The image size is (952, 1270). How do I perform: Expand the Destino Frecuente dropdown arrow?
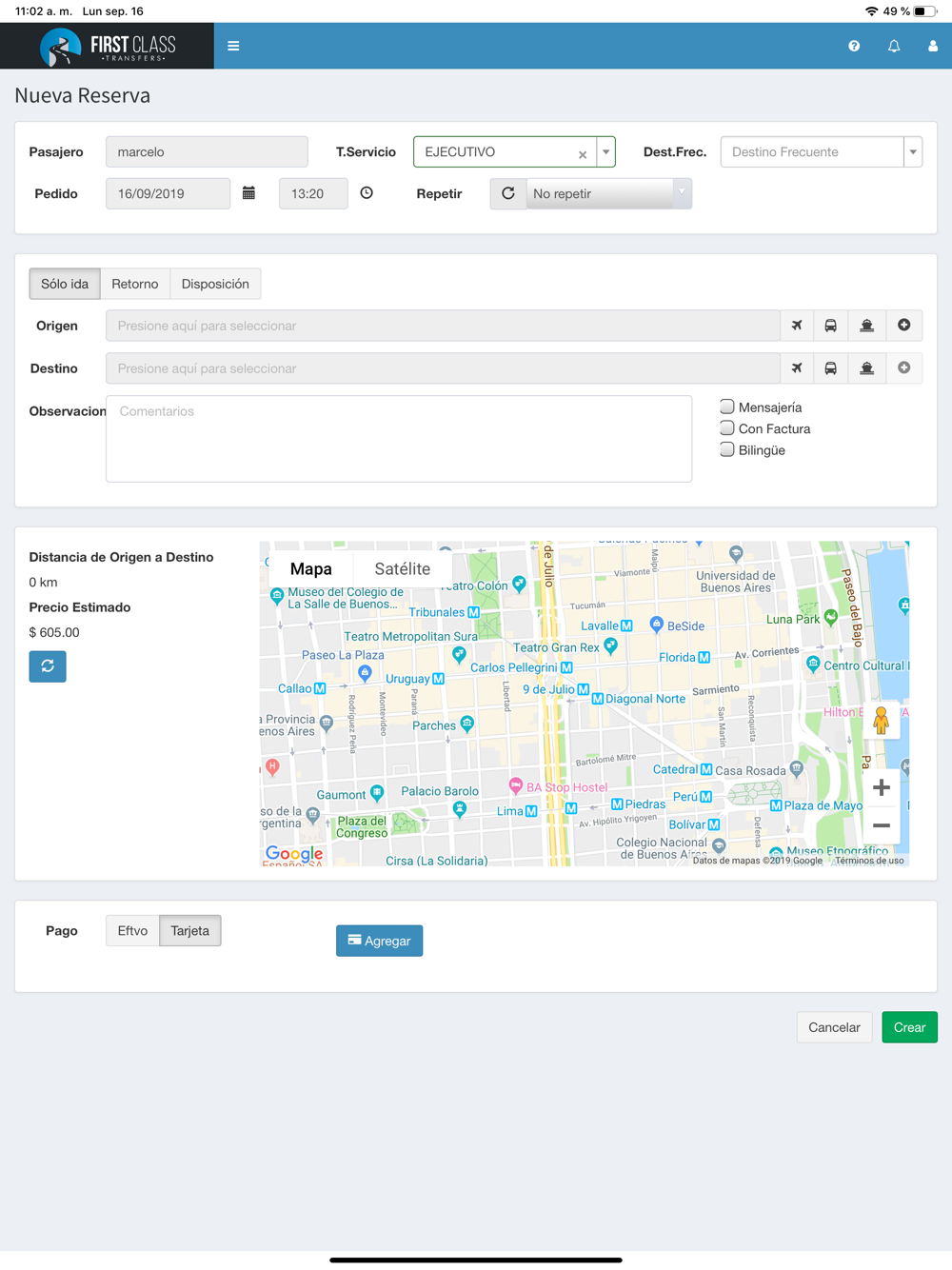point(913,152)
